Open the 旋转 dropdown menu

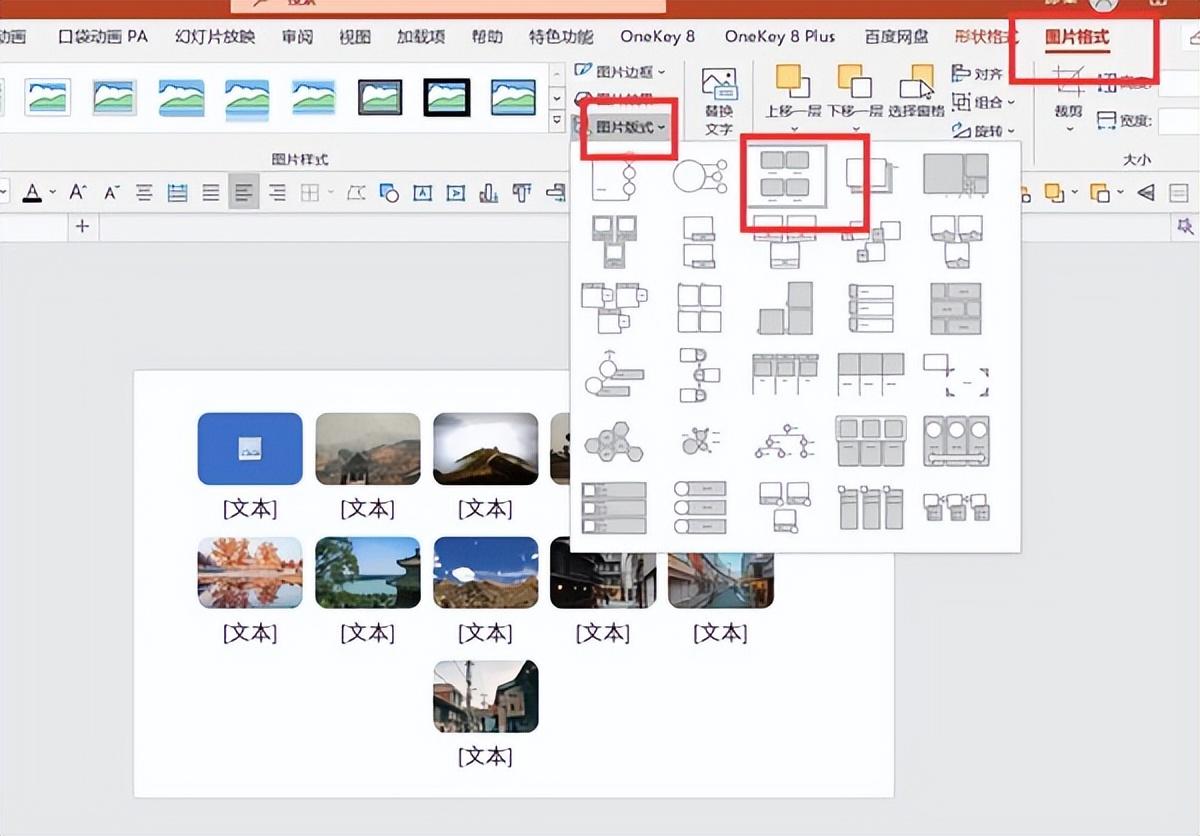tap(984, 131)
